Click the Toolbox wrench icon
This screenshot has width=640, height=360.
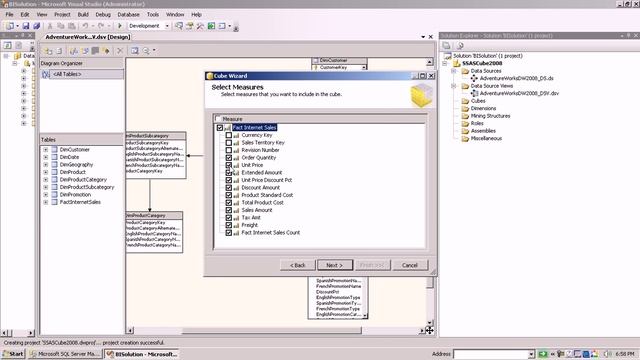[x=200, y=26]
